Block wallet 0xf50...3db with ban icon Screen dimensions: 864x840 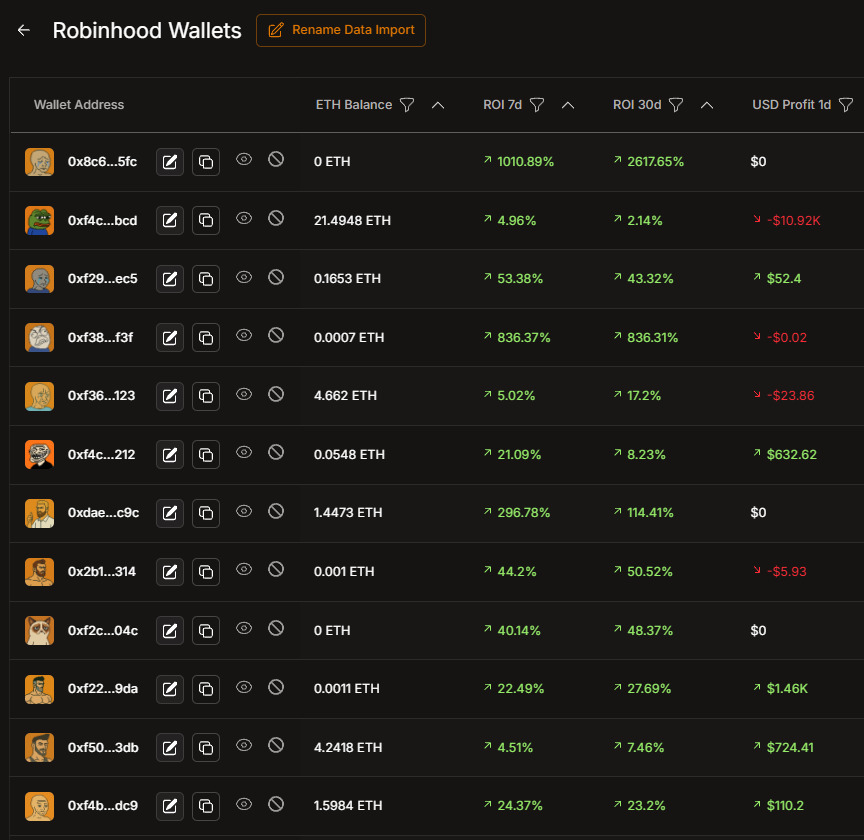coord(276,745)
